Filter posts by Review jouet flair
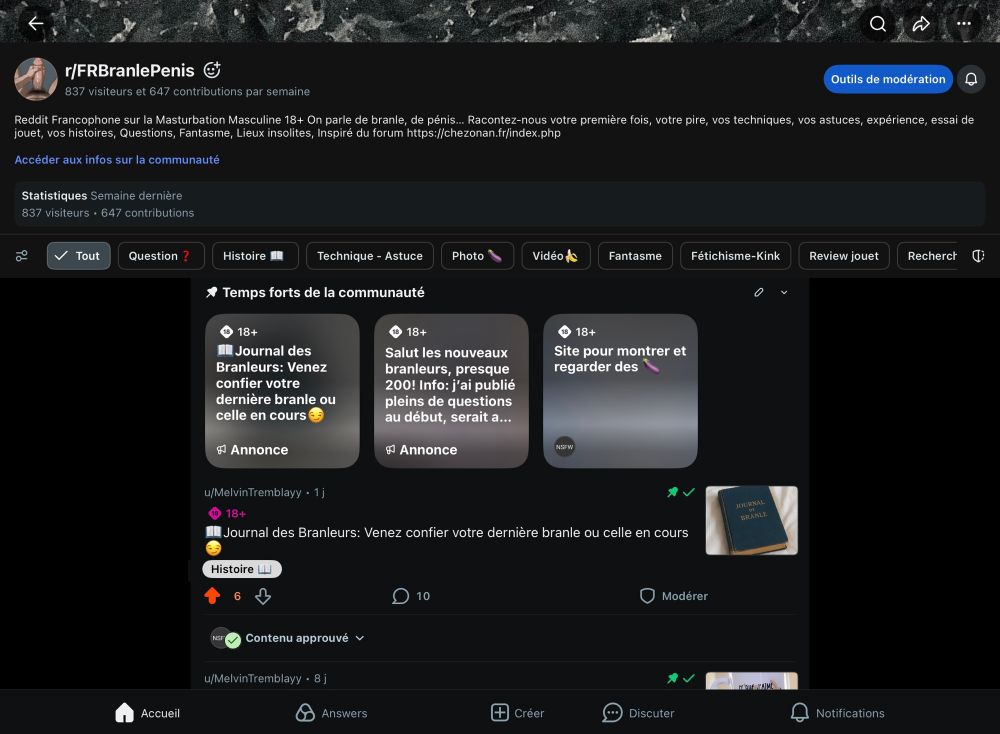The width and height of the screenshot is (1000, 734). (844, 256)
